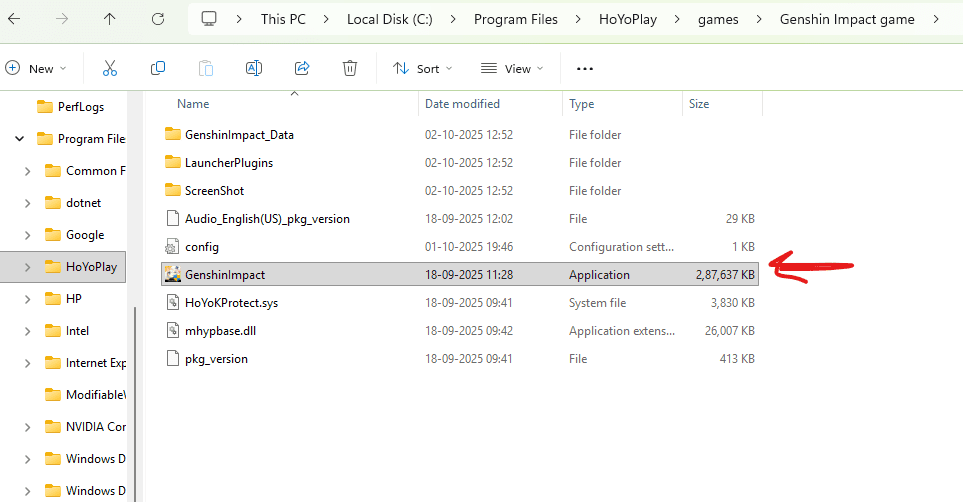Sort by Date modified column header
The image size is (963, 502).
pyautogui.click(x=462, y=104)
